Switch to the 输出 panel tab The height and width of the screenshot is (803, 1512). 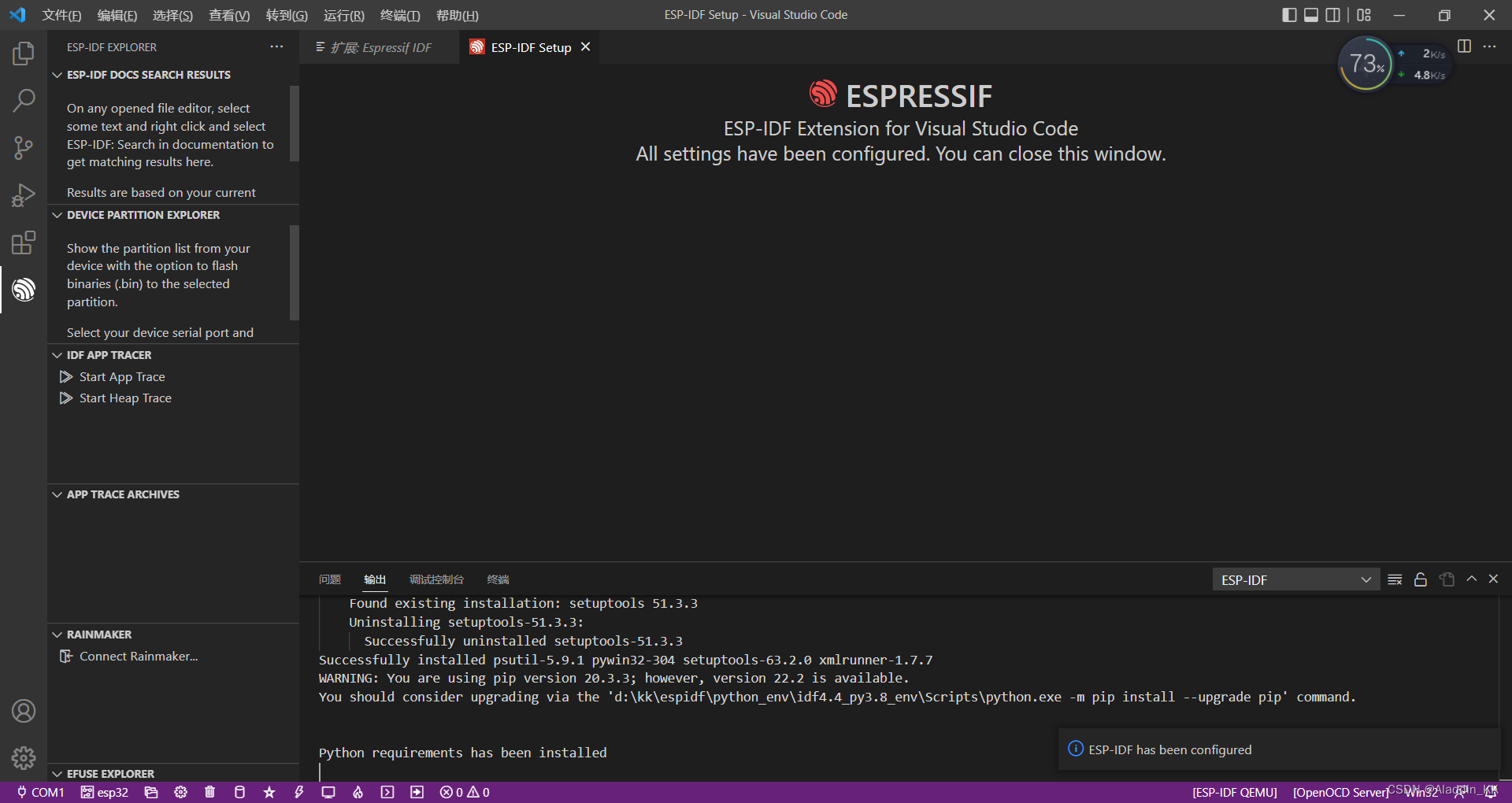click(x=375, y=579)
